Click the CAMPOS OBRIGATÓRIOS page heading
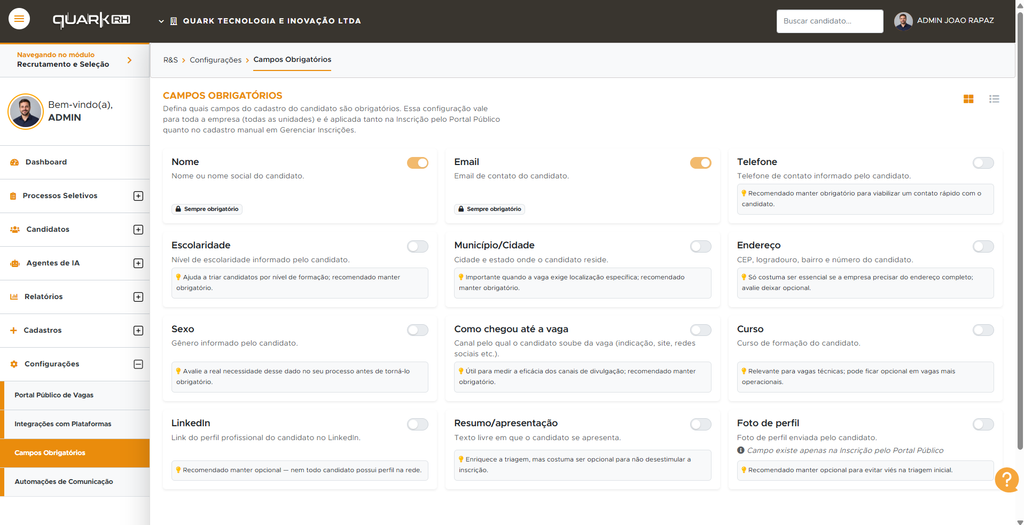 coord(222,96)
